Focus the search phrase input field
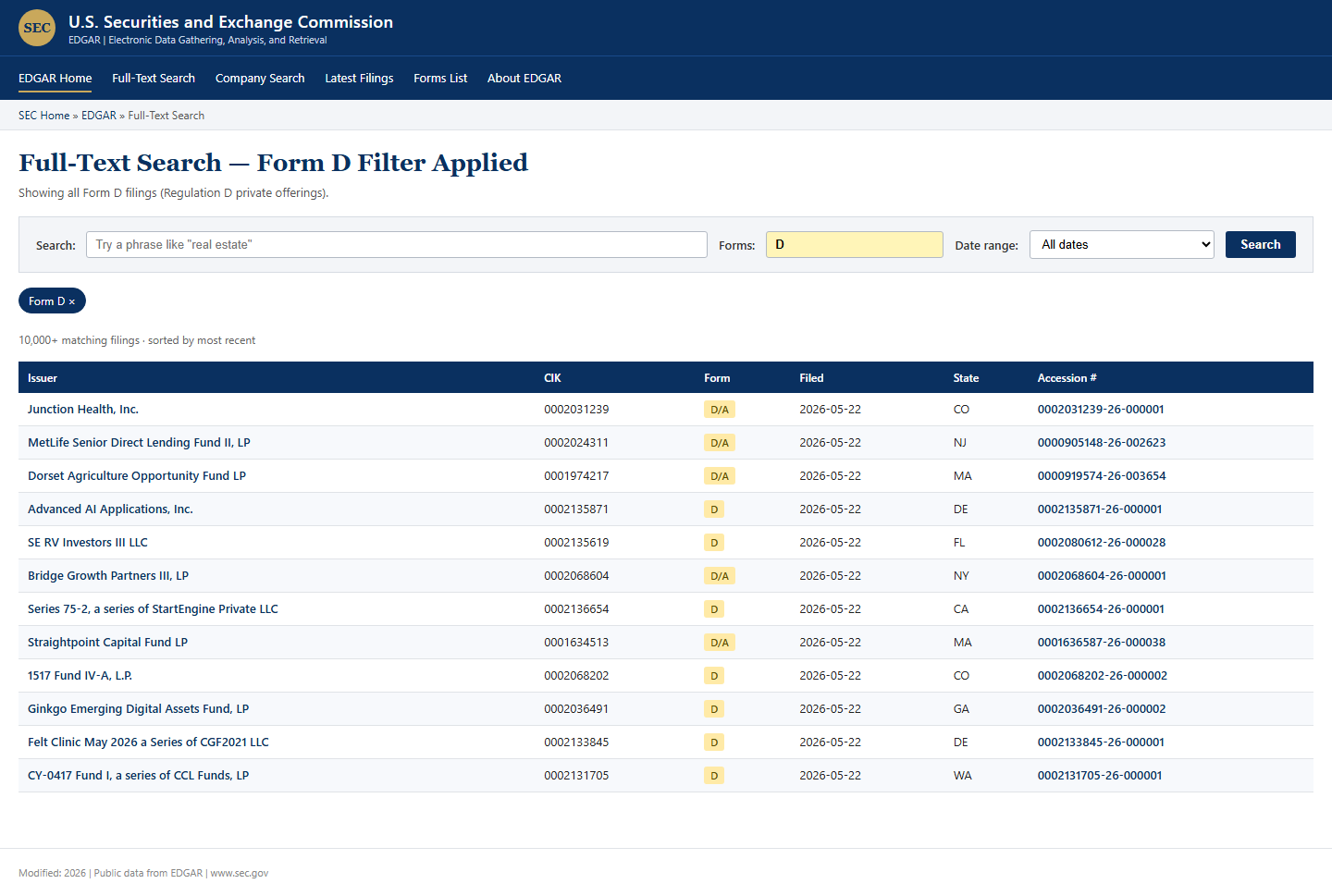 tap(397, 245)
